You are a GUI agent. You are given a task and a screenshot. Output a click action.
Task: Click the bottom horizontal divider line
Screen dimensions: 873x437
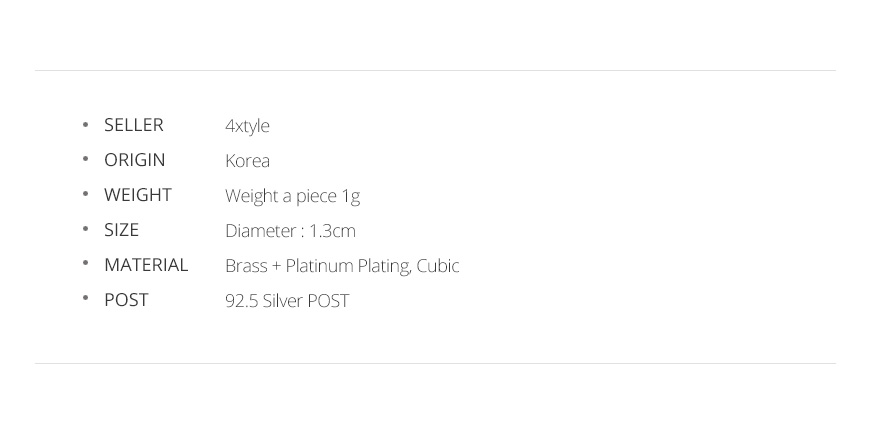(x=435, y=364)
